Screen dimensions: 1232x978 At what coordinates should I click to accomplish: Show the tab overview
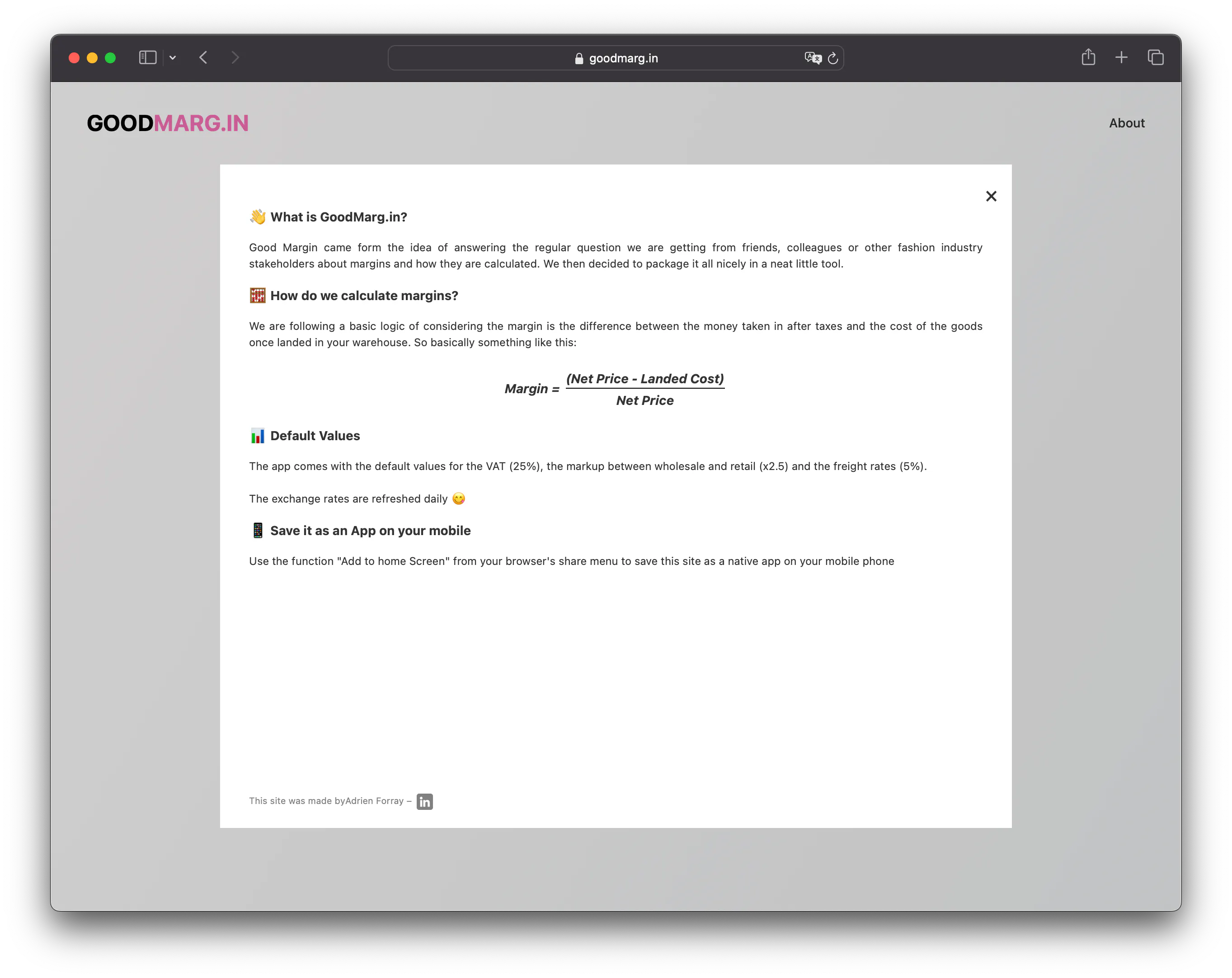coord(1156,58)
